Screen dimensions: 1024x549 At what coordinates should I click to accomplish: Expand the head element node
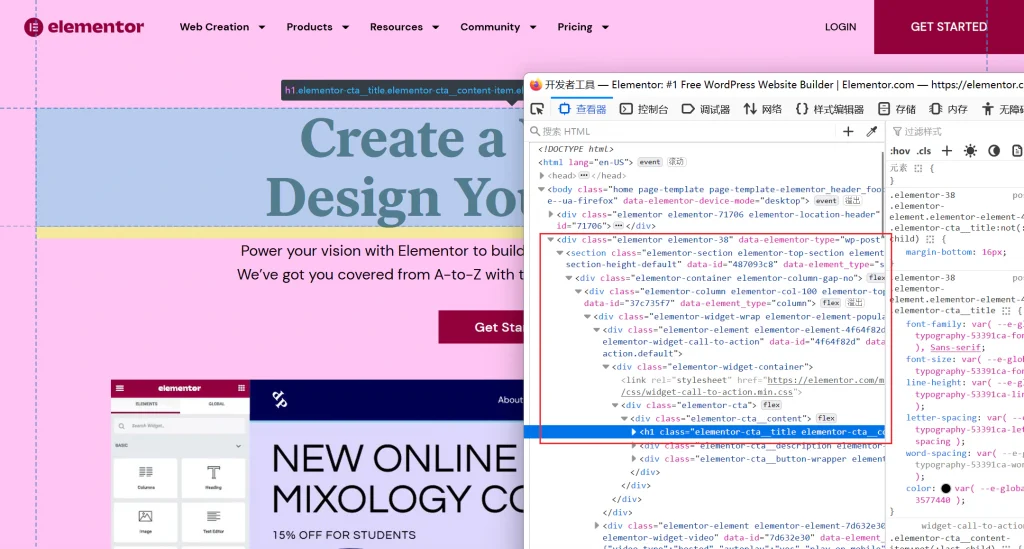click(x=542, y=175)
